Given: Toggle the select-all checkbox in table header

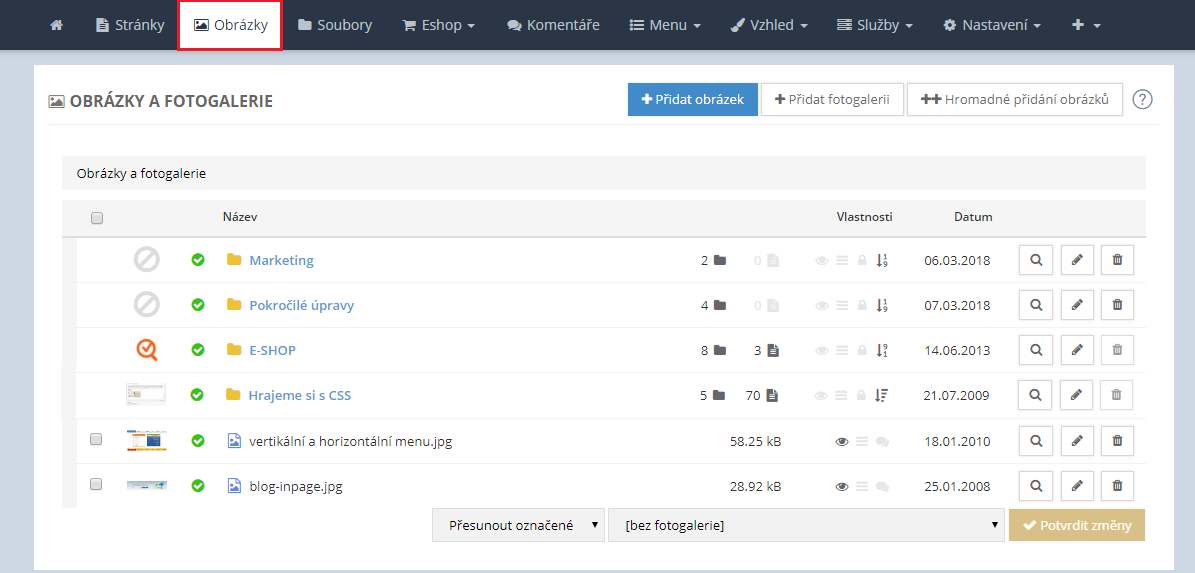Looking at the screenshot, I should coord(97,218).
